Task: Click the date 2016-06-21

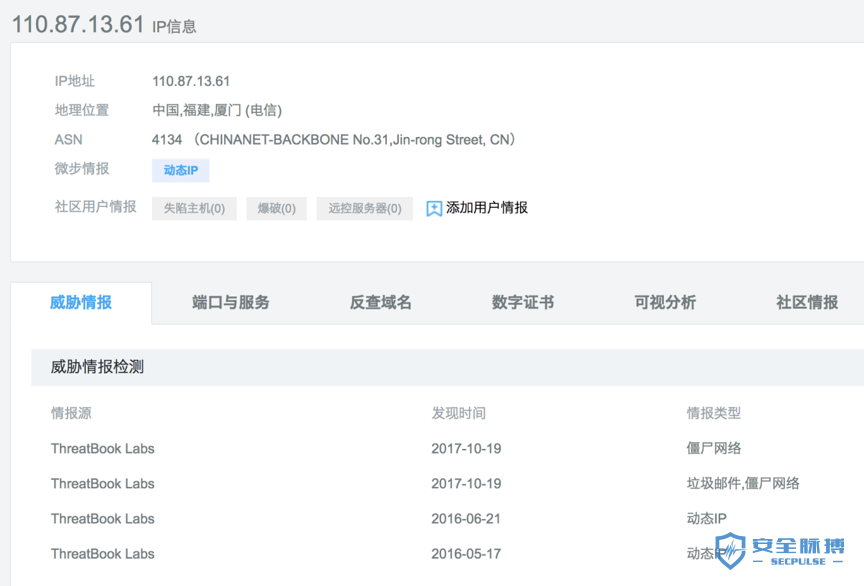Action: 466,519
